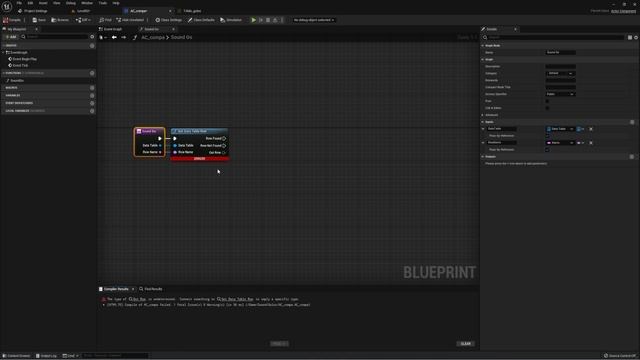Click the Out Row output pin

pos(224,153)
